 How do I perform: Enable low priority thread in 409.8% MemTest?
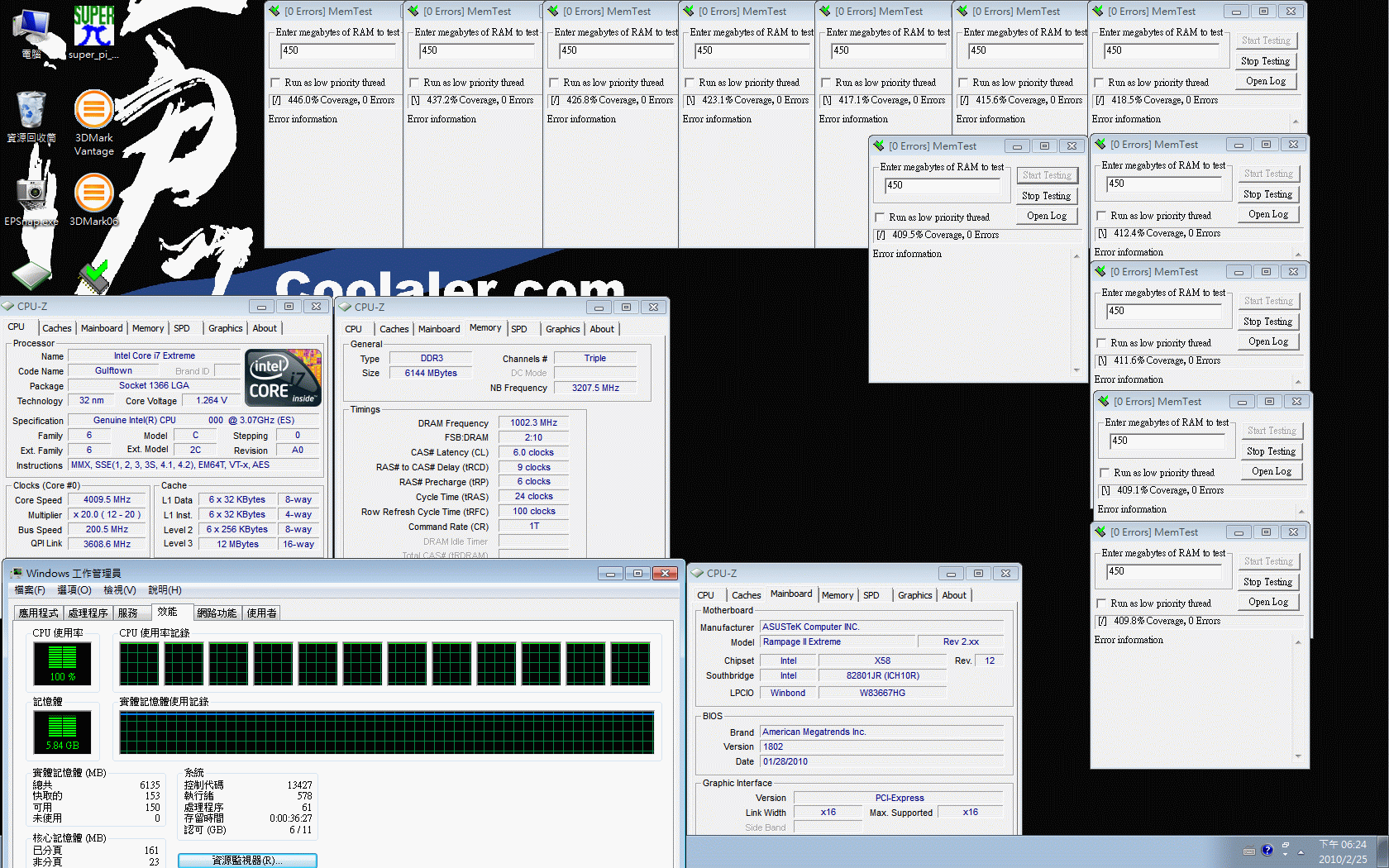(x=1102, y=603)
